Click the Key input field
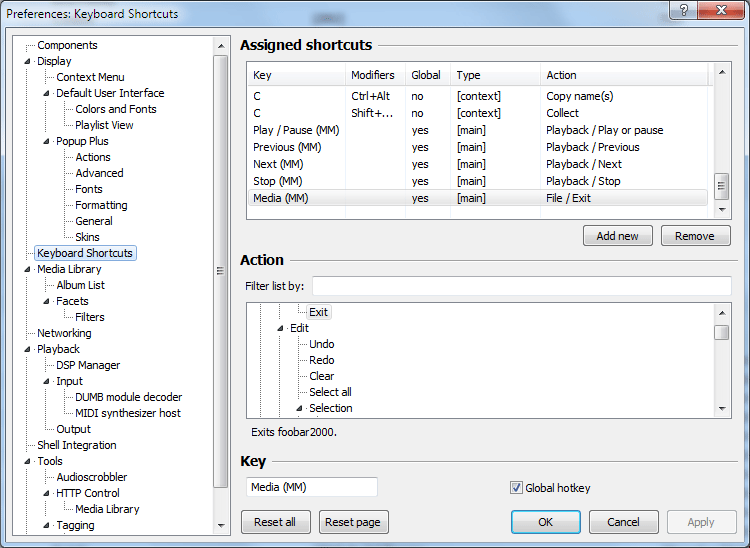 (311, 487)
